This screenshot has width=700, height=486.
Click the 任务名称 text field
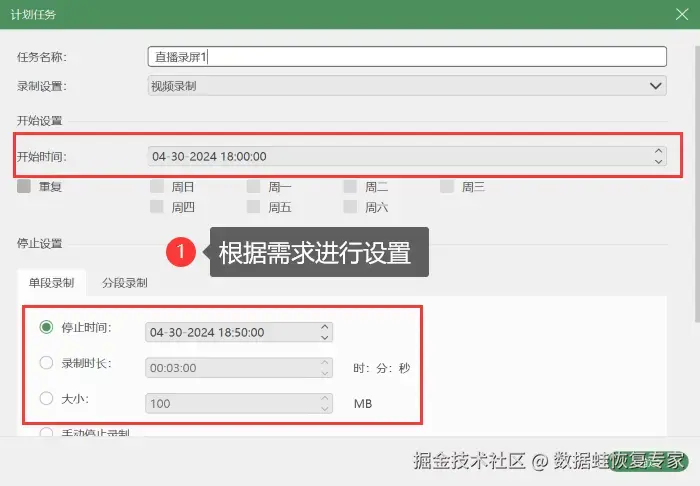(407, 57)
